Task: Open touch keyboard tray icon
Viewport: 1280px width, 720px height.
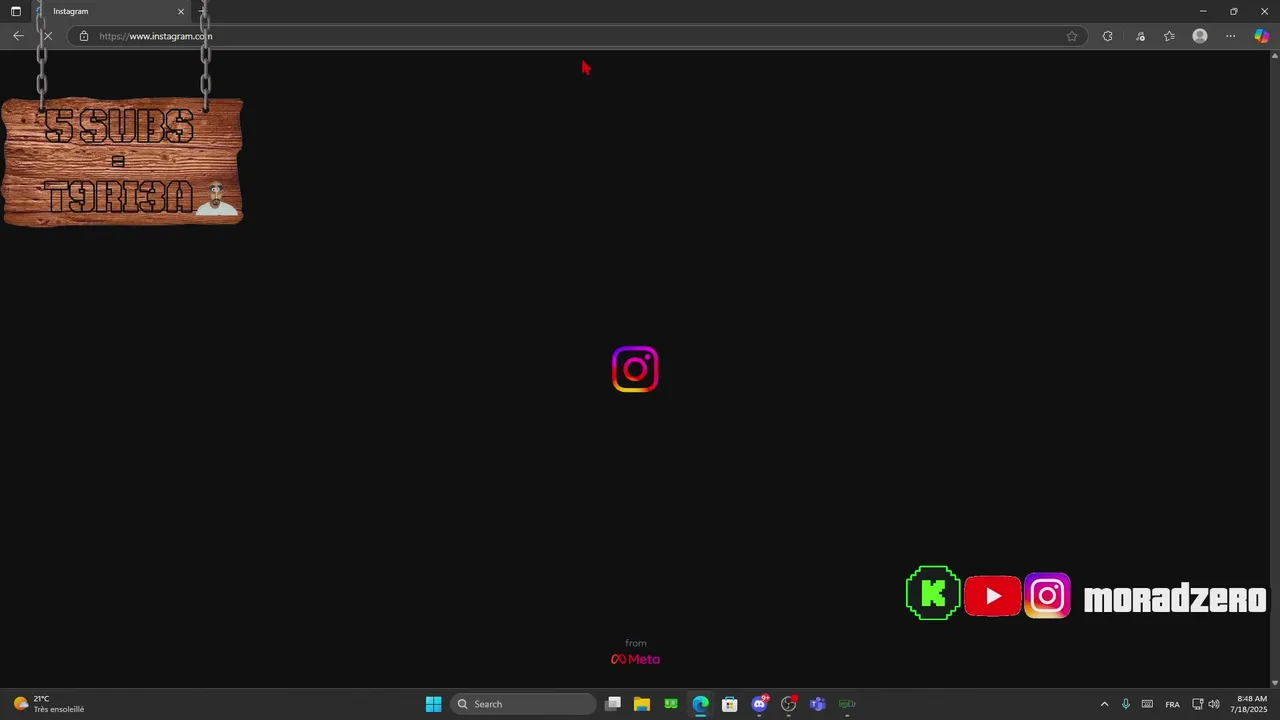Action: [x=1147, y=704]
